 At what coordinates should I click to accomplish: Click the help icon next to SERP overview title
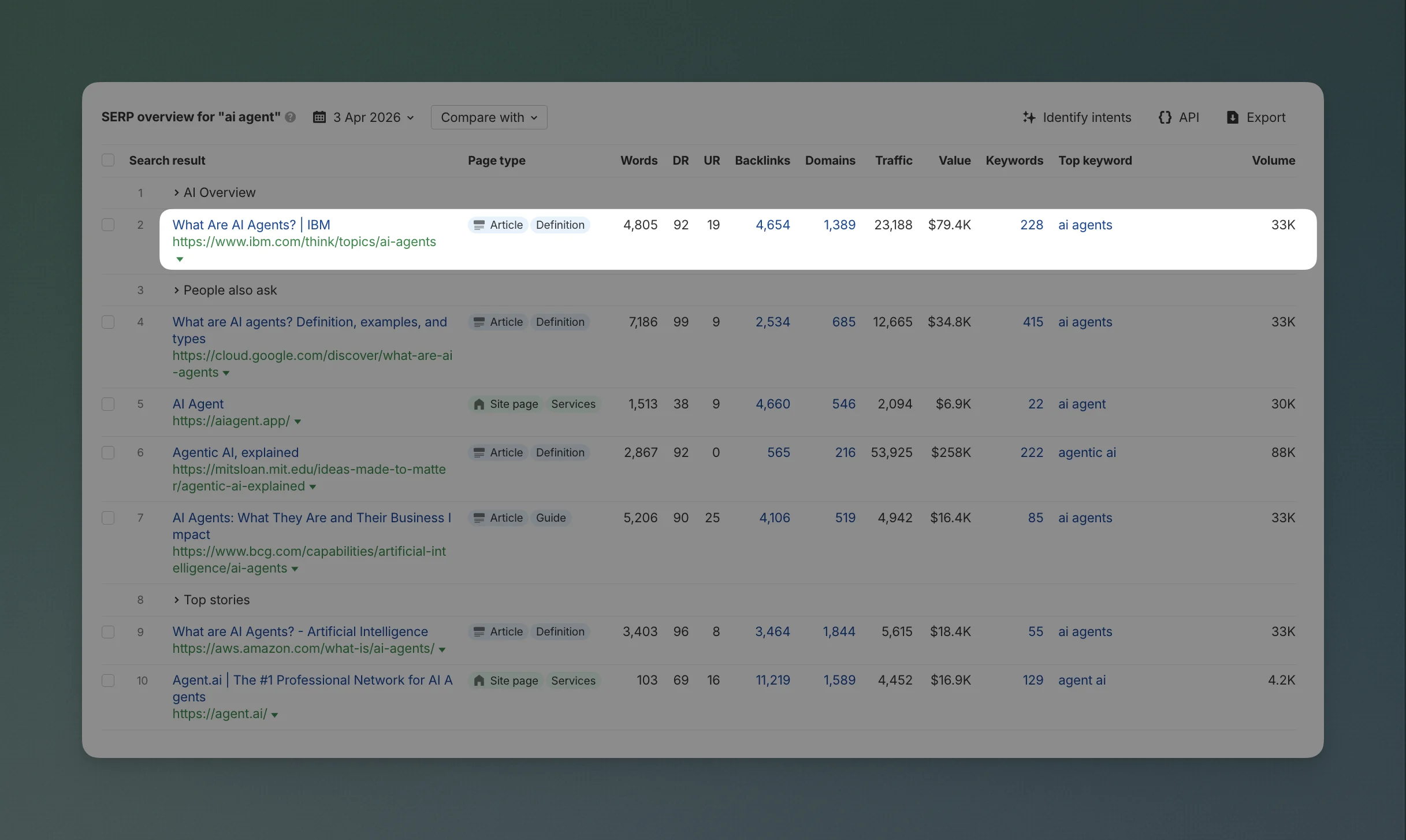coord(291,117)
